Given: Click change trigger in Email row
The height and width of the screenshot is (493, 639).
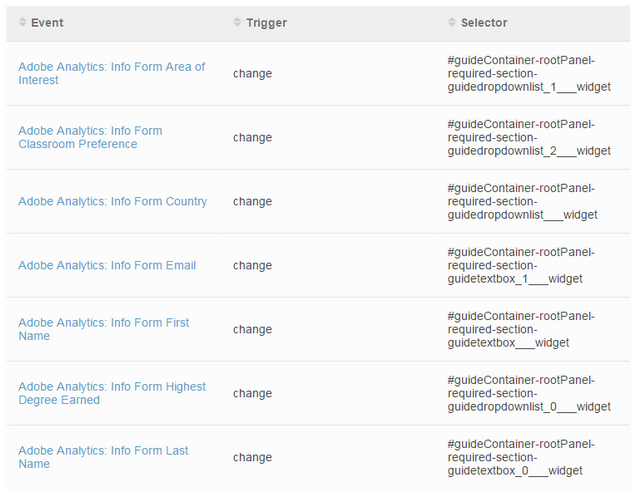Looking at the screenshot, I should click(252, 266).
